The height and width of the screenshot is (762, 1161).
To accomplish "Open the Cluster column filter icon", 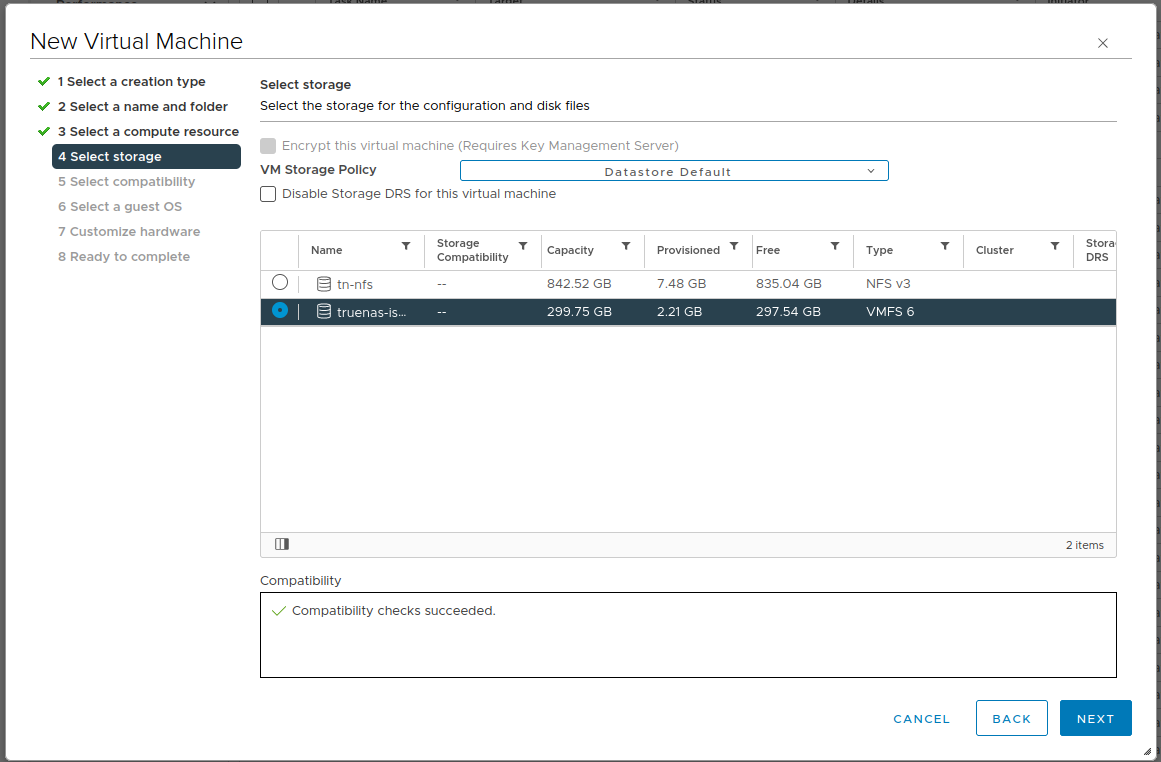I will (1055, 246).
